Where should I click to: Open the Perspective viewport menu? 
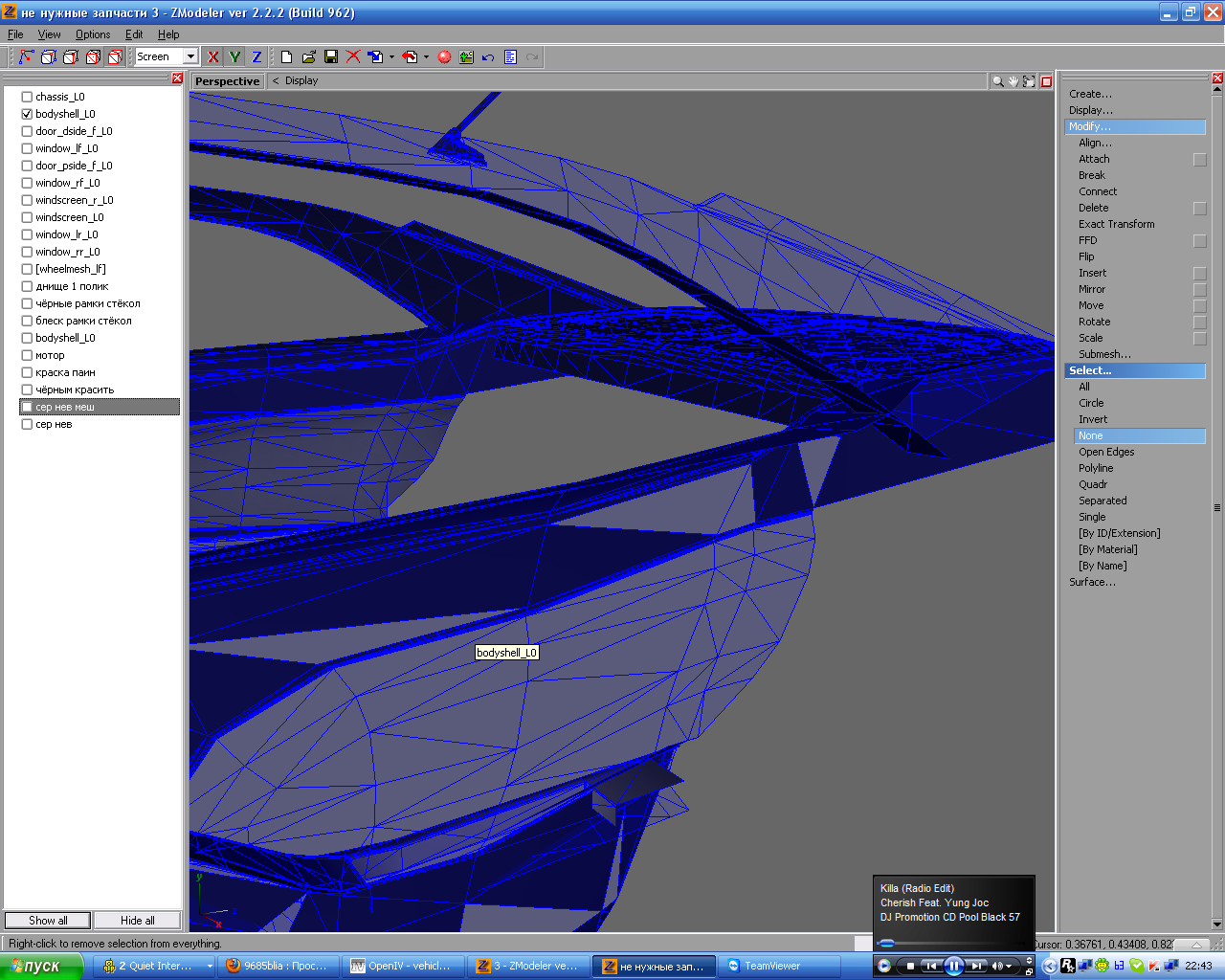click(x=227, y=81)
